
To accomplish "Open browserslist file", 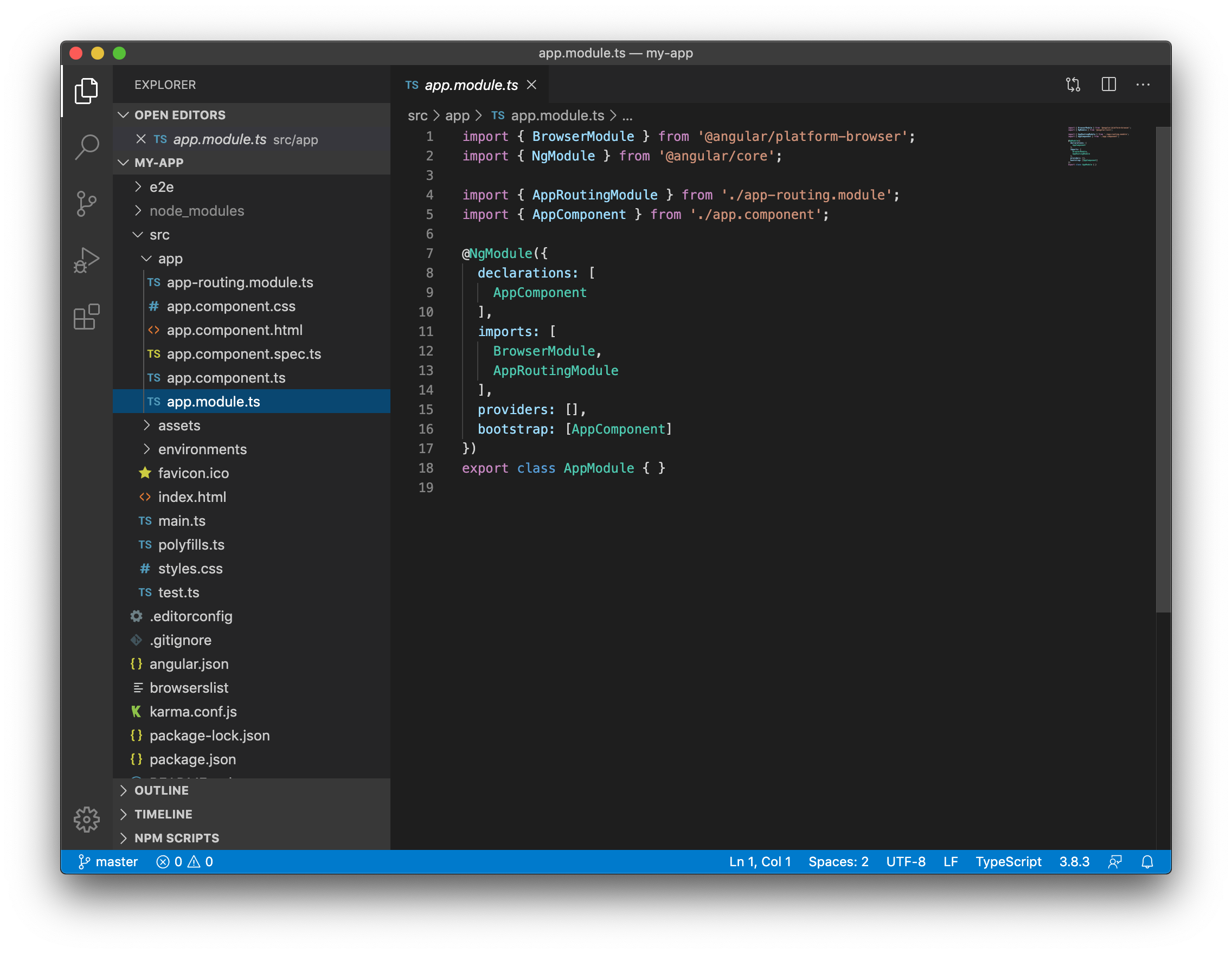I will pos(252,687).
